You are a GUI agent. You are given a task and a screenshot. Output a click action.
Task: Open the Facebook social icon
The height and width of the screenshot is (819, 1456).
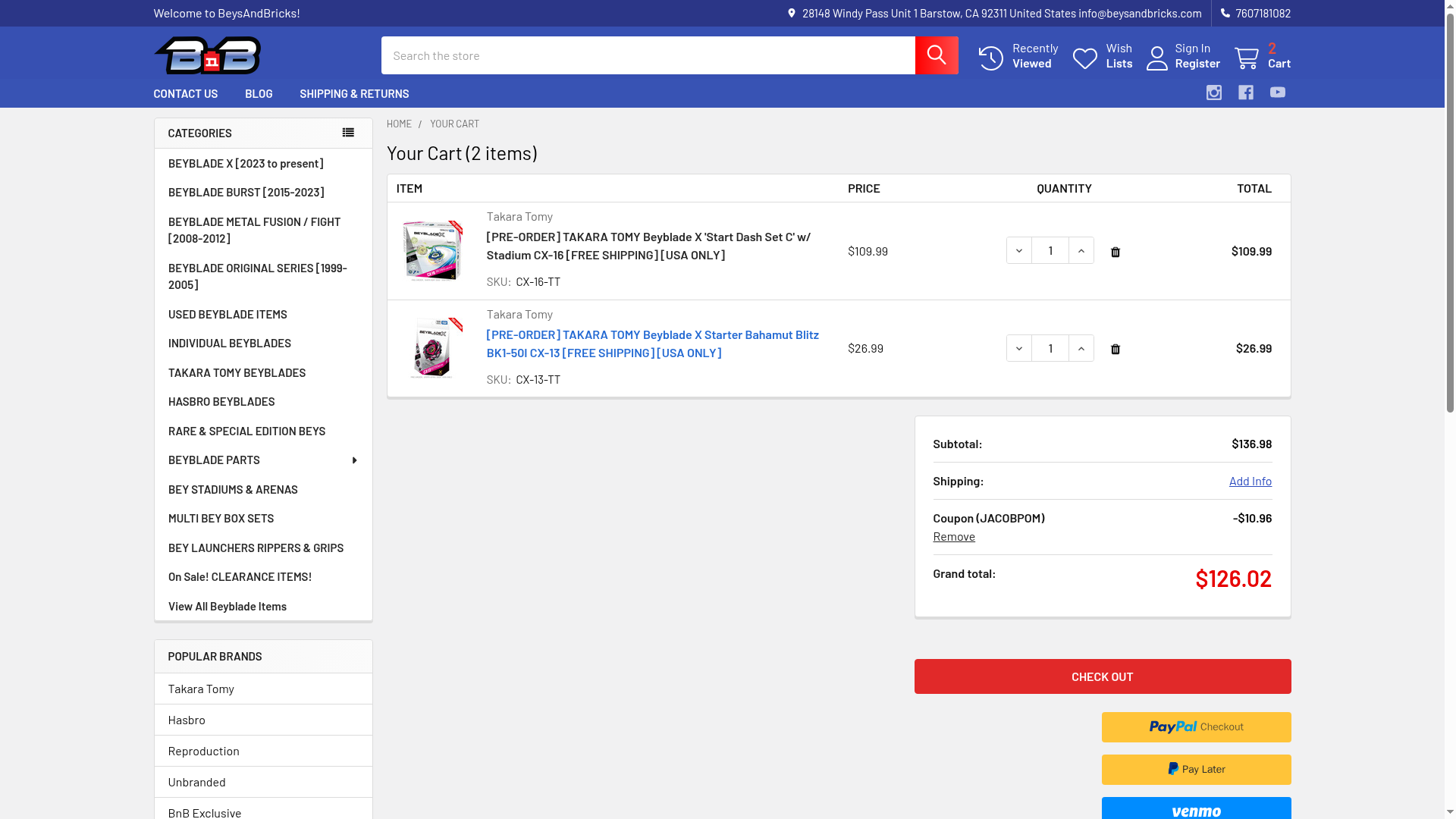point(1245,93)
